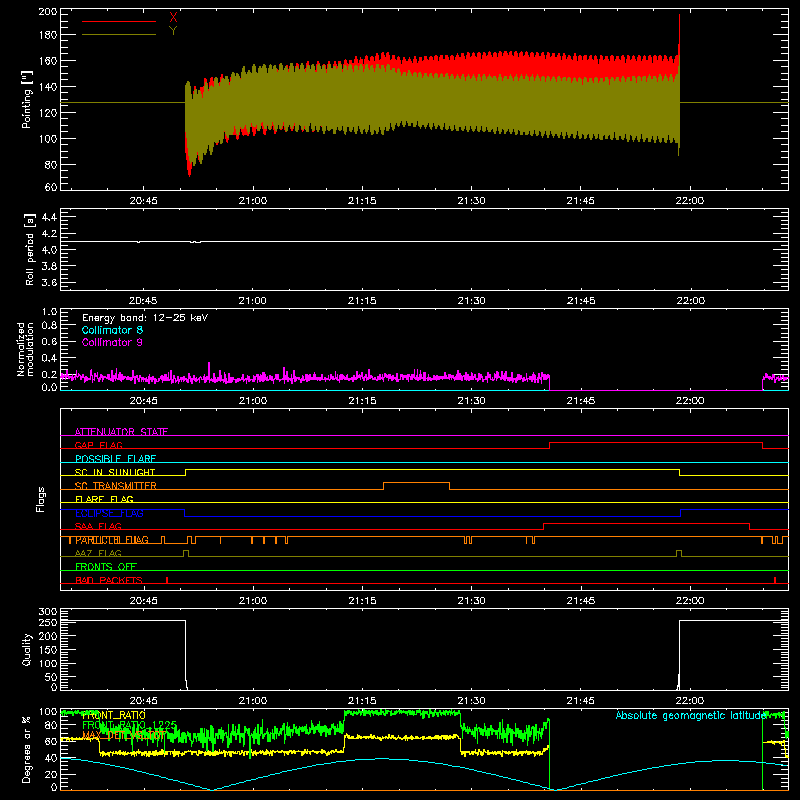Click the 250 value on the Quality axis
Viewport: 800px width, 800px height.
point(48,623)
